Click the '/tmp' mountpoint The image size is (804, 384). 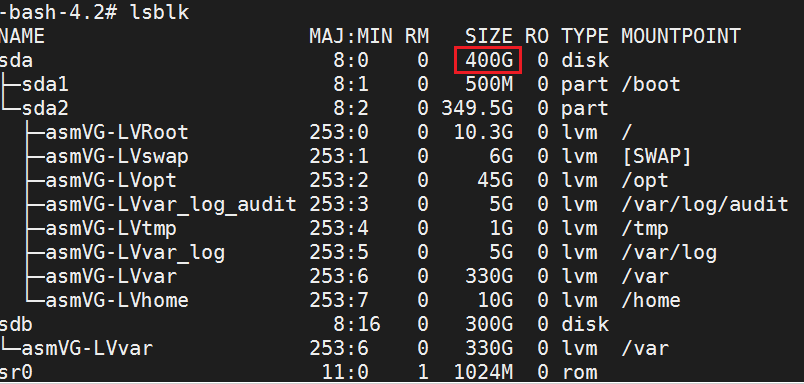point(645,228)
